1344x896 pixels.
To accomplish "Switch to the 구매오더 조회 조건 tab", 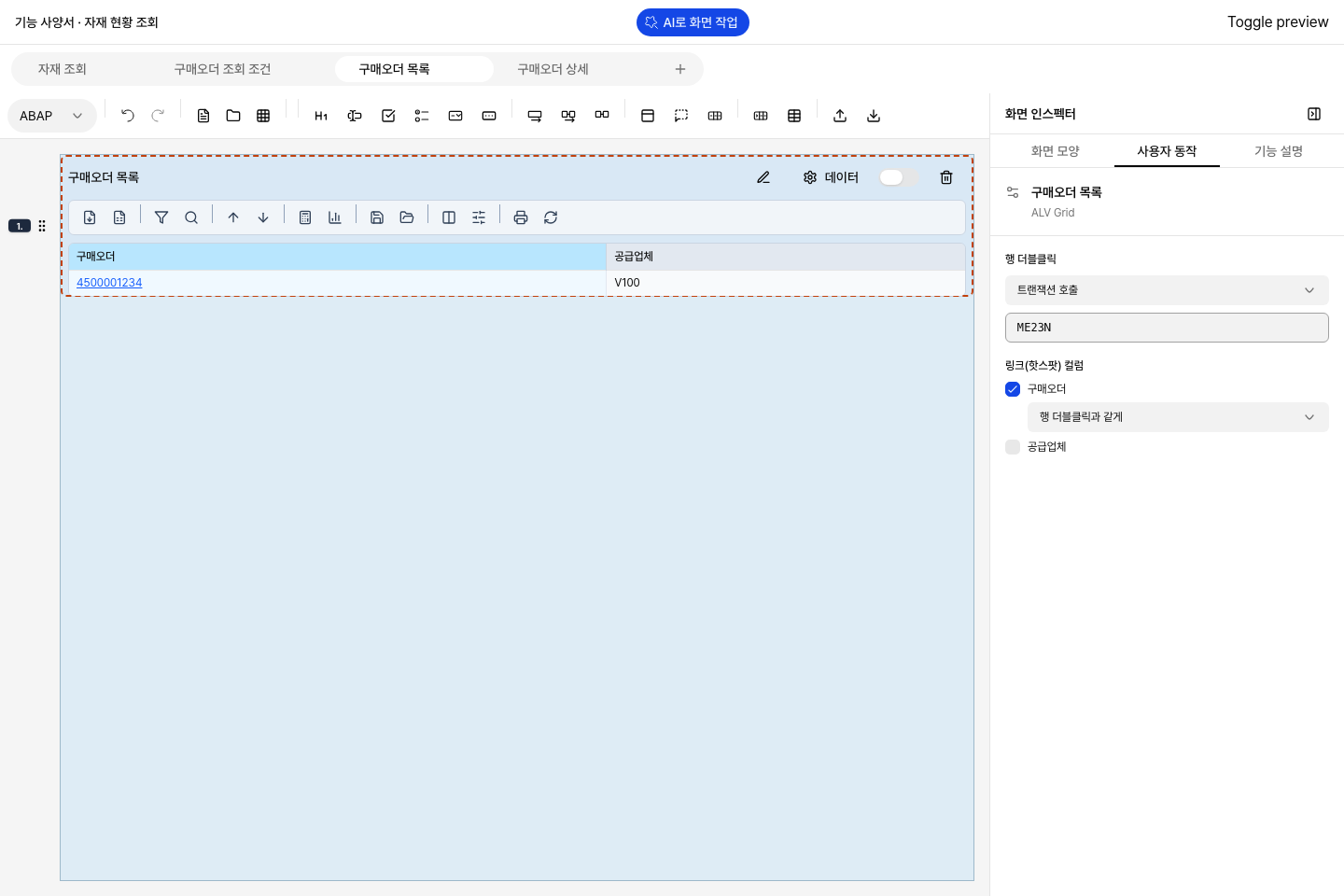I will pos(222,69).
